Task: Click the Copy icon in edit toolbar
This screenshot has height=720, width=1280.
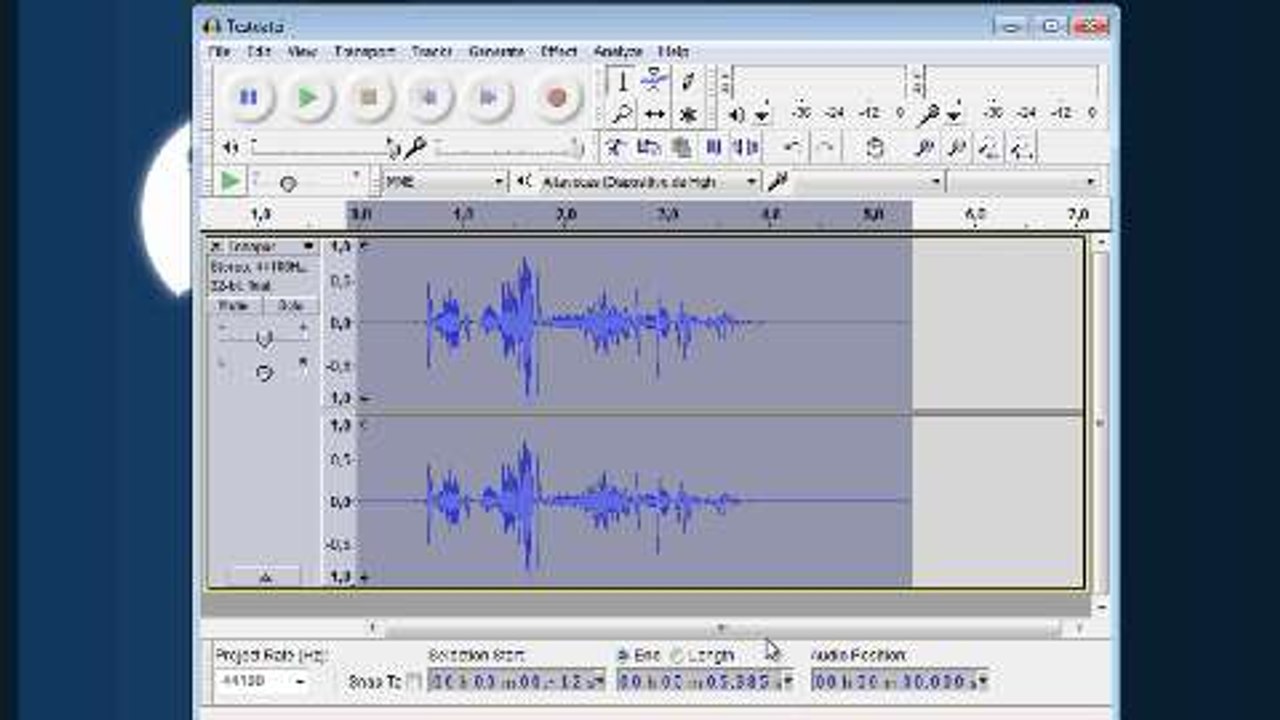Action: [648, 148]
